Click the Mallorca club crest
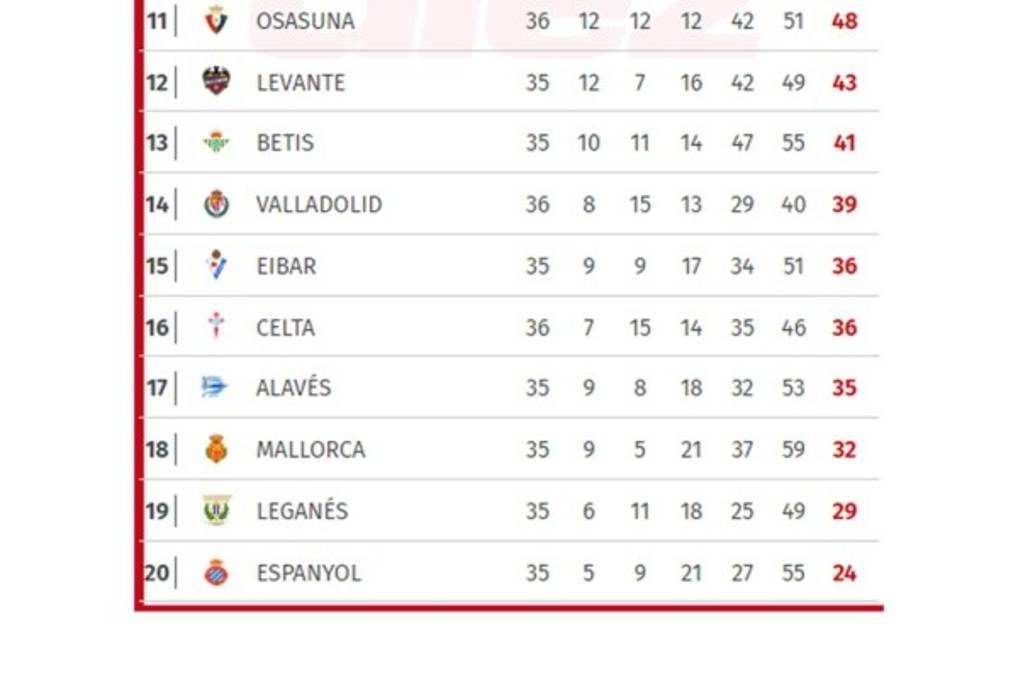This screenshot has height=675, width=1018. pyautogui.click(x=216, y=449)
